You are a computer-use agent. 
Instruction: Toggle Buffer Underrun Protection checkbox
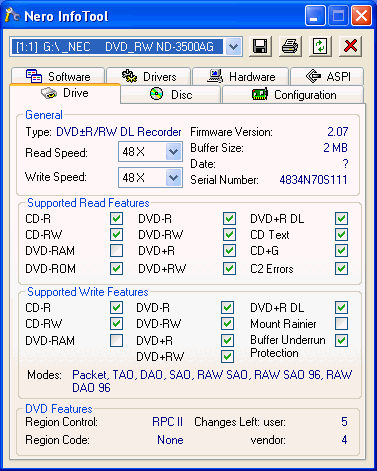pos(342,340)
